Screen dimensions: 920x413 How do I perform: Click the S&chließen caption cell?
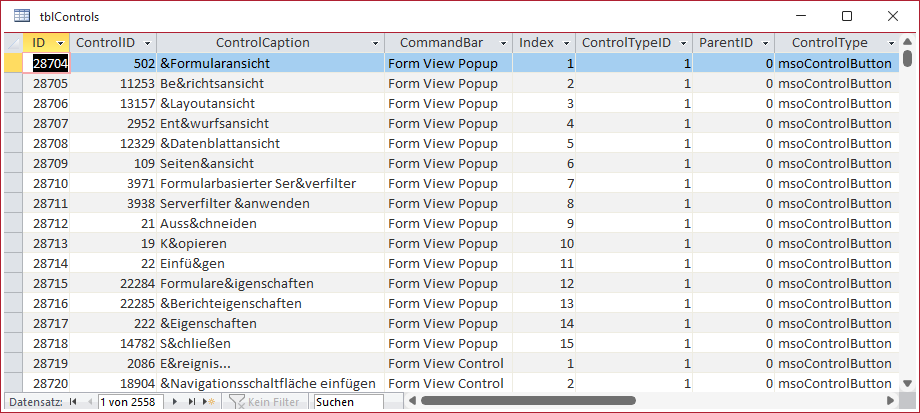[x=270, y=344]
